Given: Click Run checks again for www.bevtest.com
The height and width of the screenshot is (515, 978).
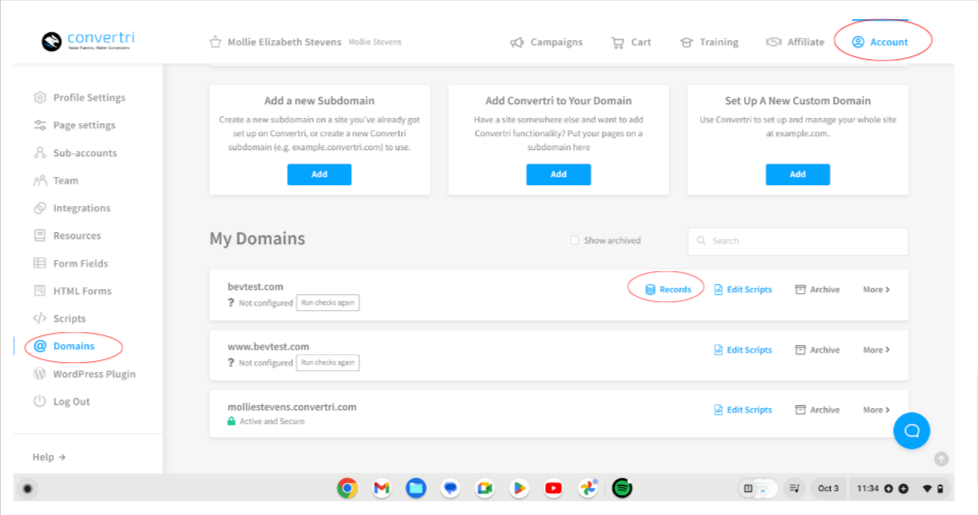Looking at the screenshot, I should [x=327, y=362].
